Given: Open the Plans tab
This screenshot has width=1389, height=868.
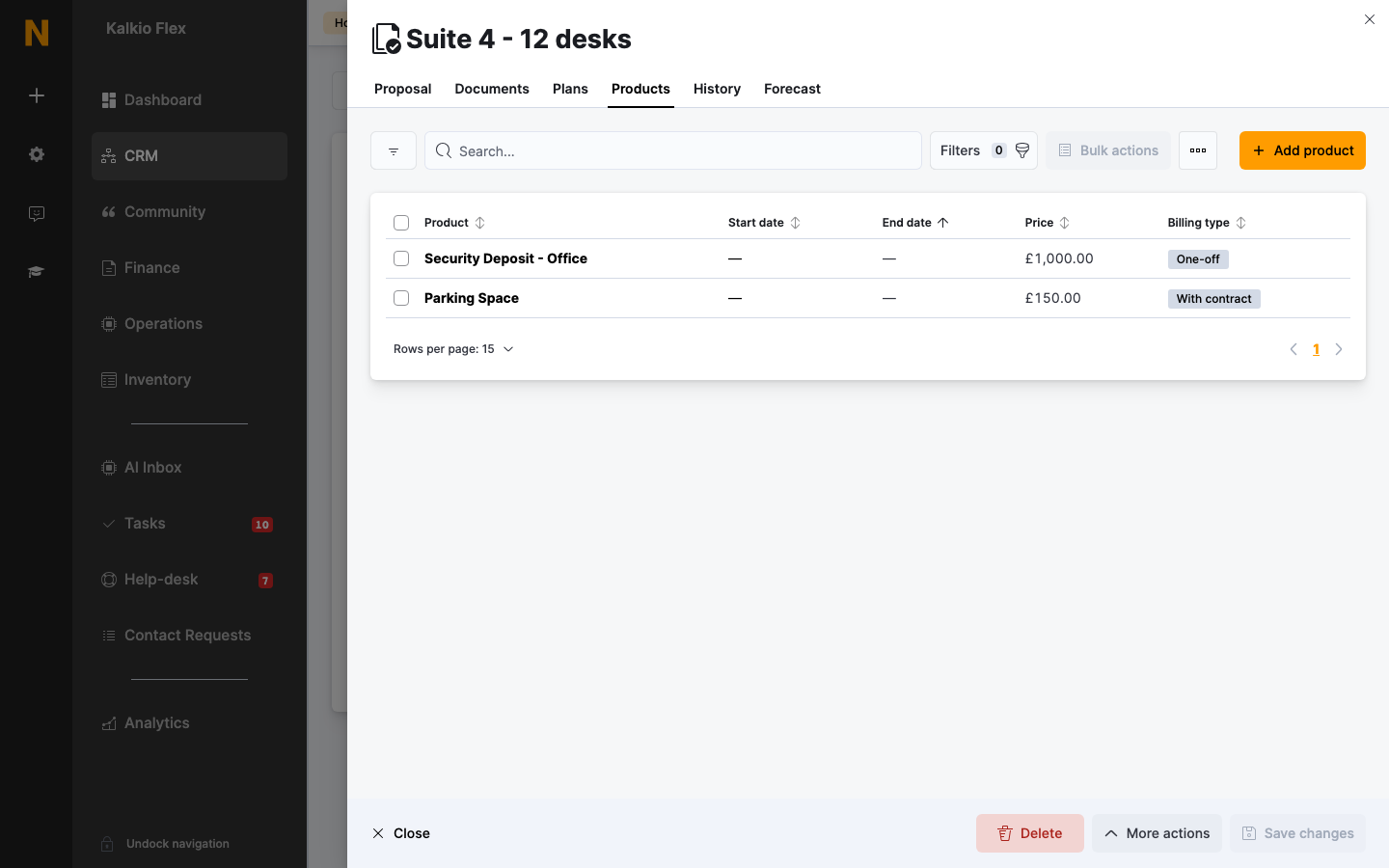Looking at the screenshot, I should pos(570,89).
